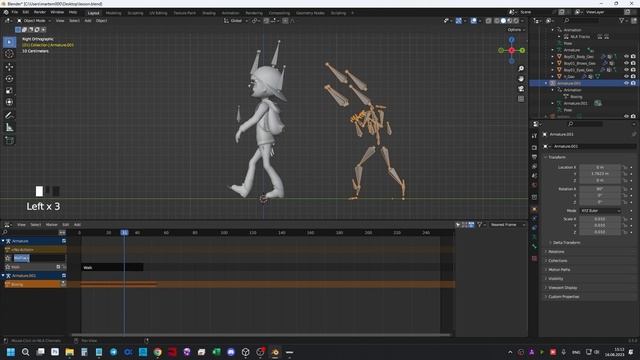
Task: Activate the Move tool
Action: (x=9, y=67)
